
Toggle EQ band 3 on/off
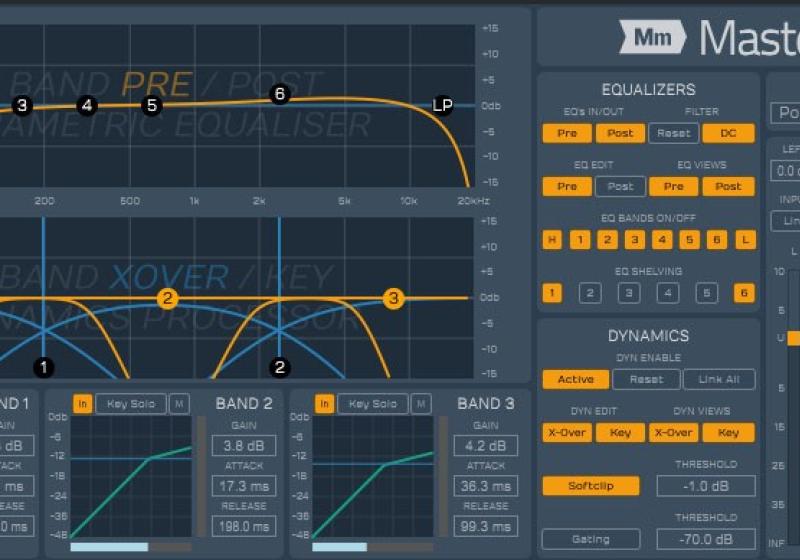tap(635, 240)
